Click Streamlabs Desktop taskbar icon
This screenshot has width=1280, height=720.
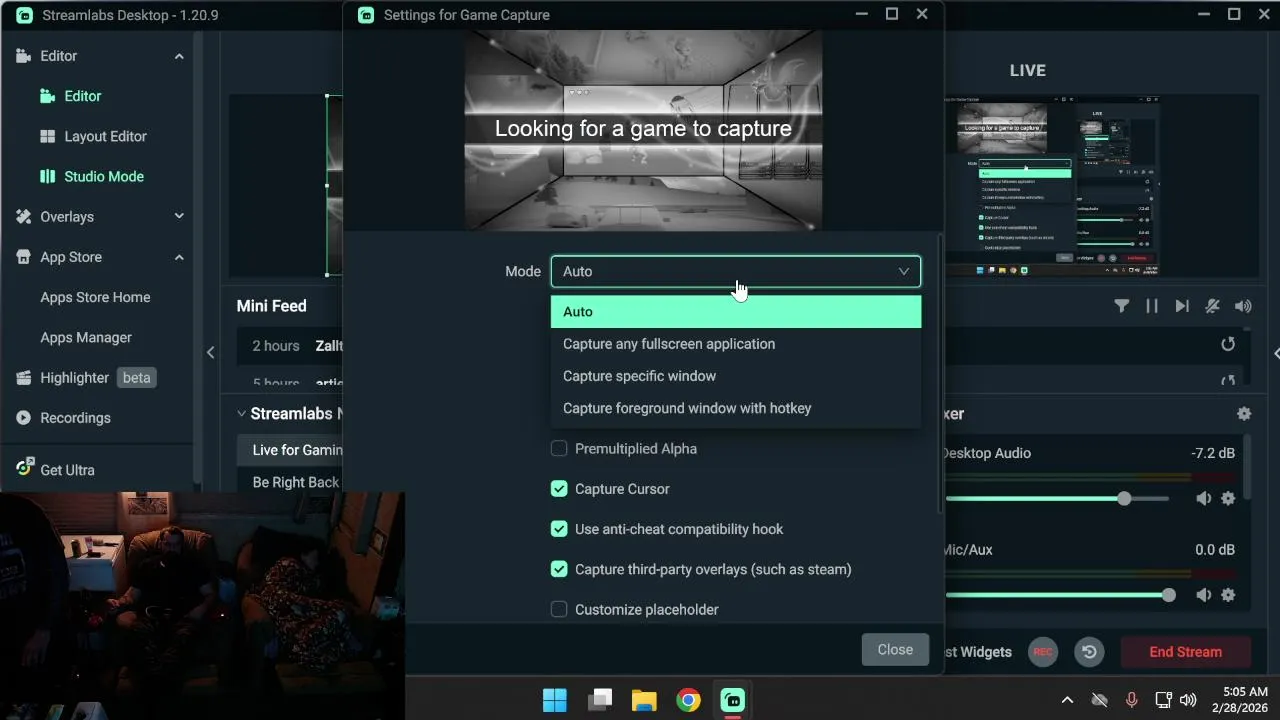(x=733, y=700)
